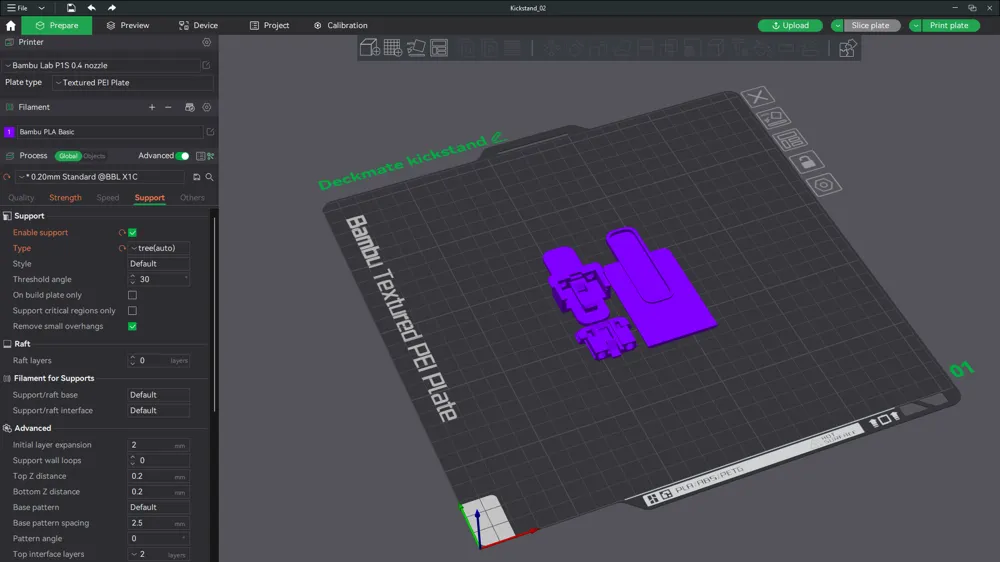Add a filament with the plus icon

(x=152, y=107)
